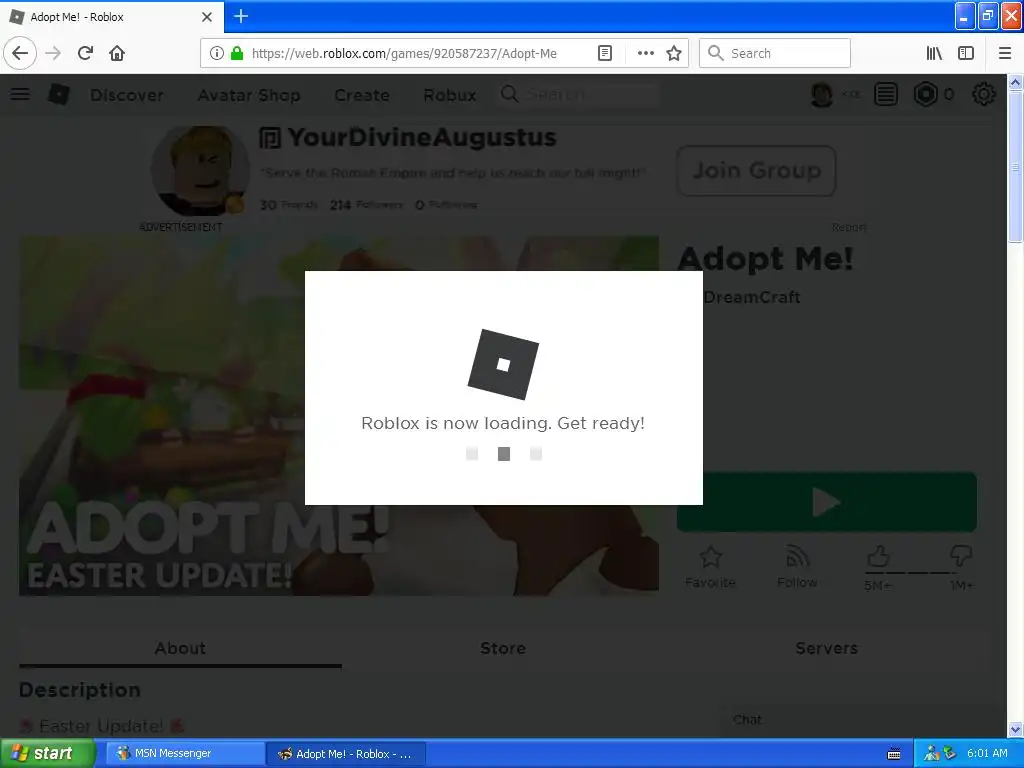Open Roblox left navigation hamburger menu
1024x768 pixels.
tap(20, 94)
